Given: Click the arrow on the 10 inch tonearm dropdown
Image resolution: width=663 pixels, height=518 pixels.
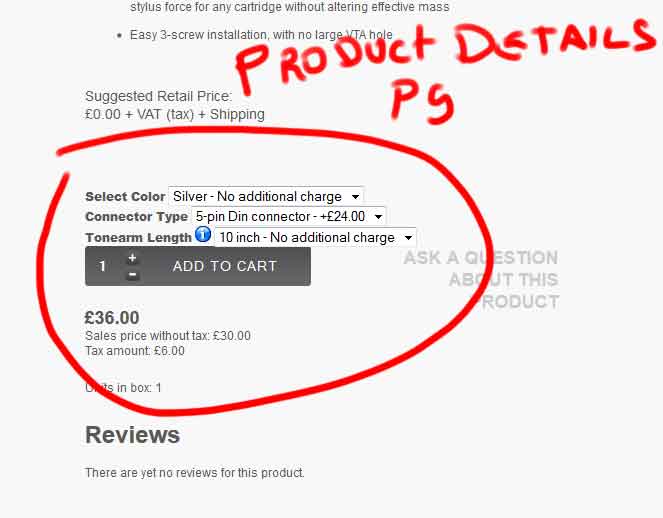Looking at the screenshot, I should 408,238.
